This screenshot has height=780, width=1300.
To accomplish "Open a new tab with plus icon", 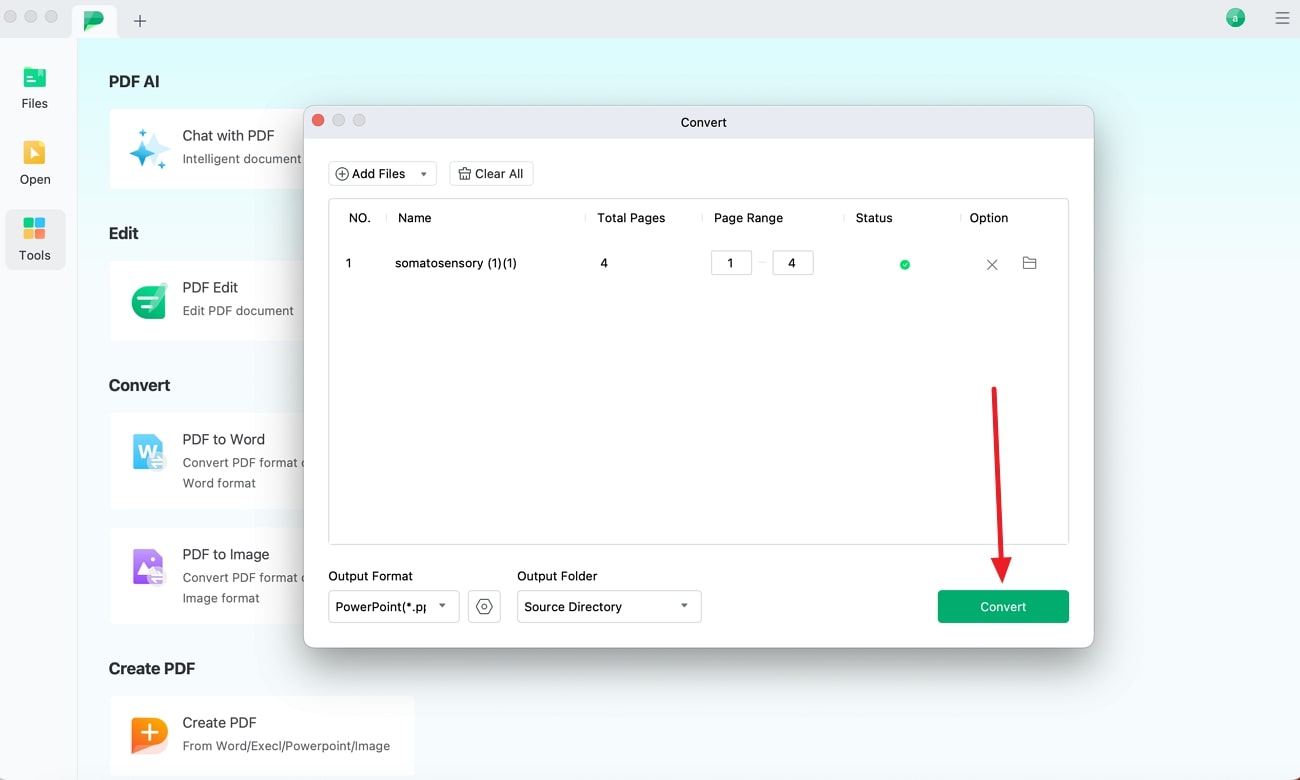I will (x=140, y=20).
